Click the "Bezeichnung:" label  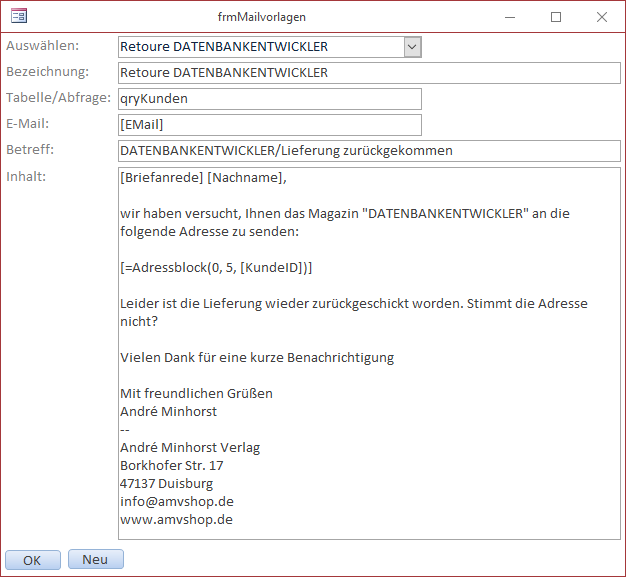[x=48, y=72]
